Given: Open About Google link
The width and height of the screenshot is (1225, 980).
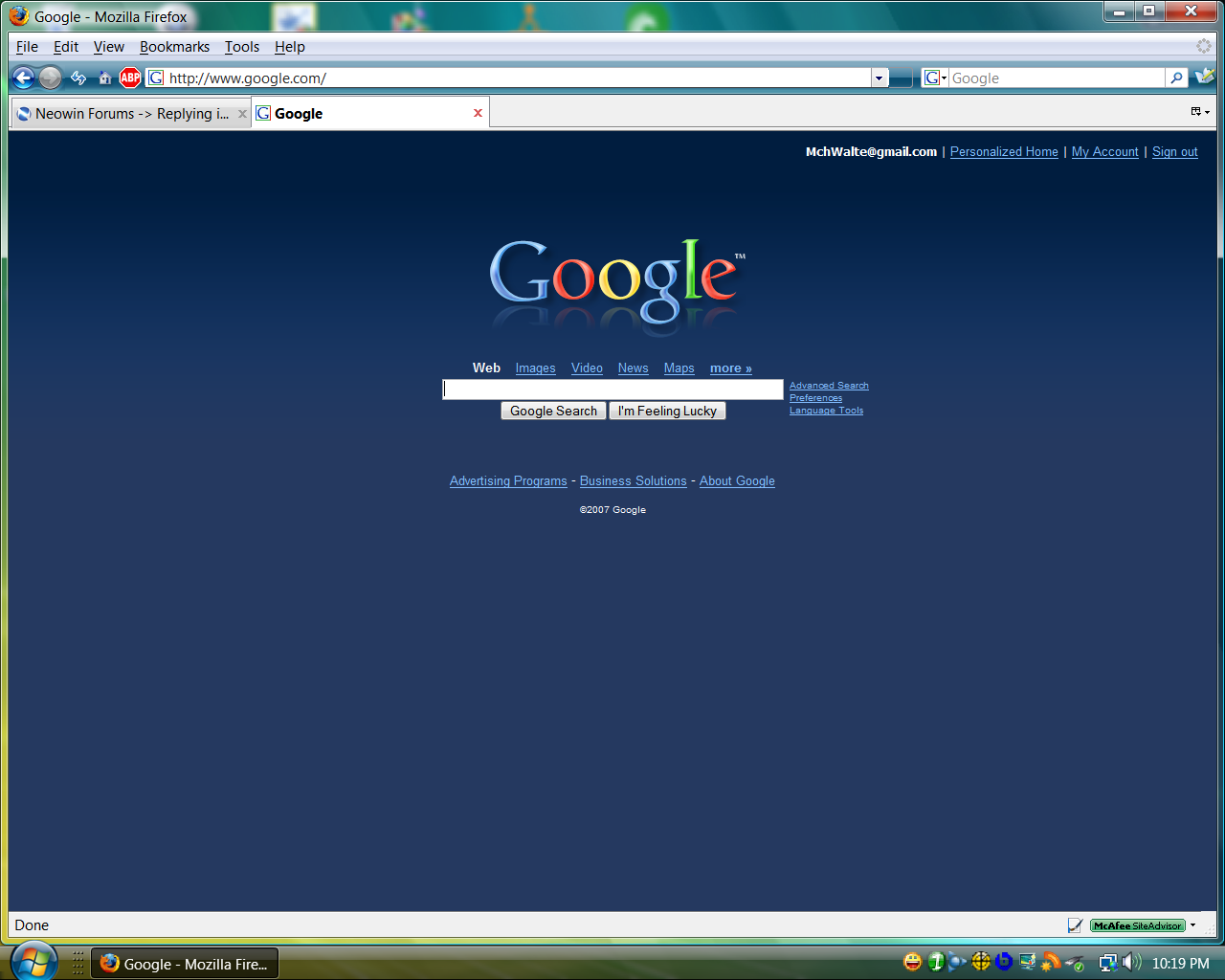Looking at the screenshot, I should 737,481.
